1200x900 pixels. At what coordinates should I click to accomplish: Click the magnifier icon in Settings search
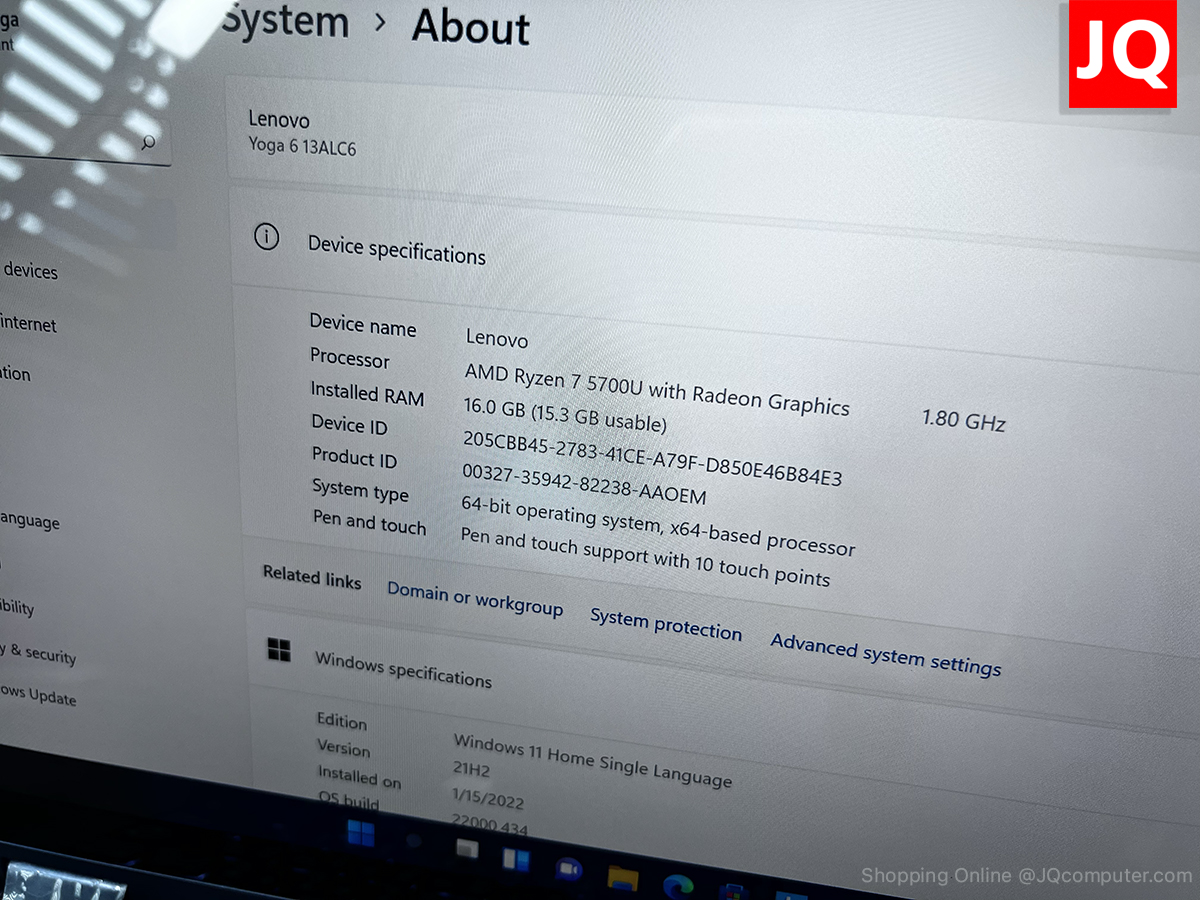point(148,143)
